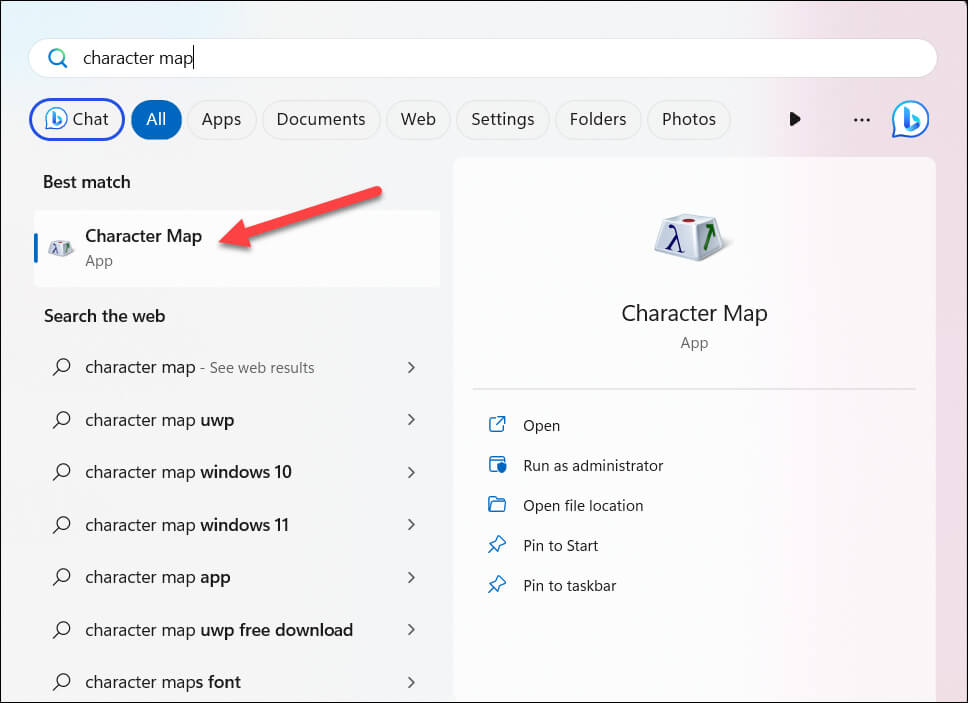The image size is (968, 703).
Task: Click search icon beside 'character map uwp'
Action: pos(62,420)
